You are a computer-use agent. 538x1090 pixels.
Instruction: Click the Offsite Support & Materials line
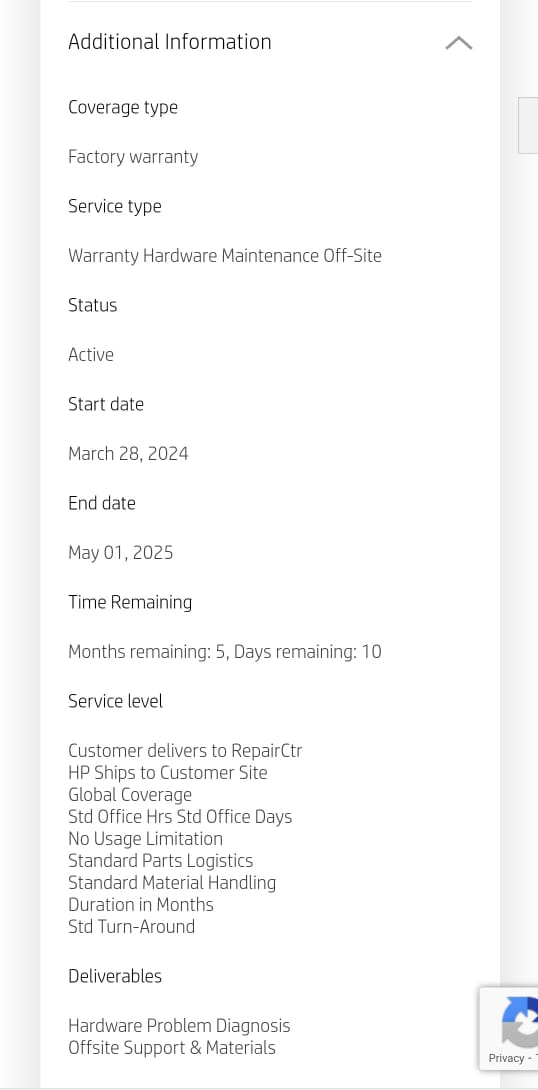click(172, 1048)
